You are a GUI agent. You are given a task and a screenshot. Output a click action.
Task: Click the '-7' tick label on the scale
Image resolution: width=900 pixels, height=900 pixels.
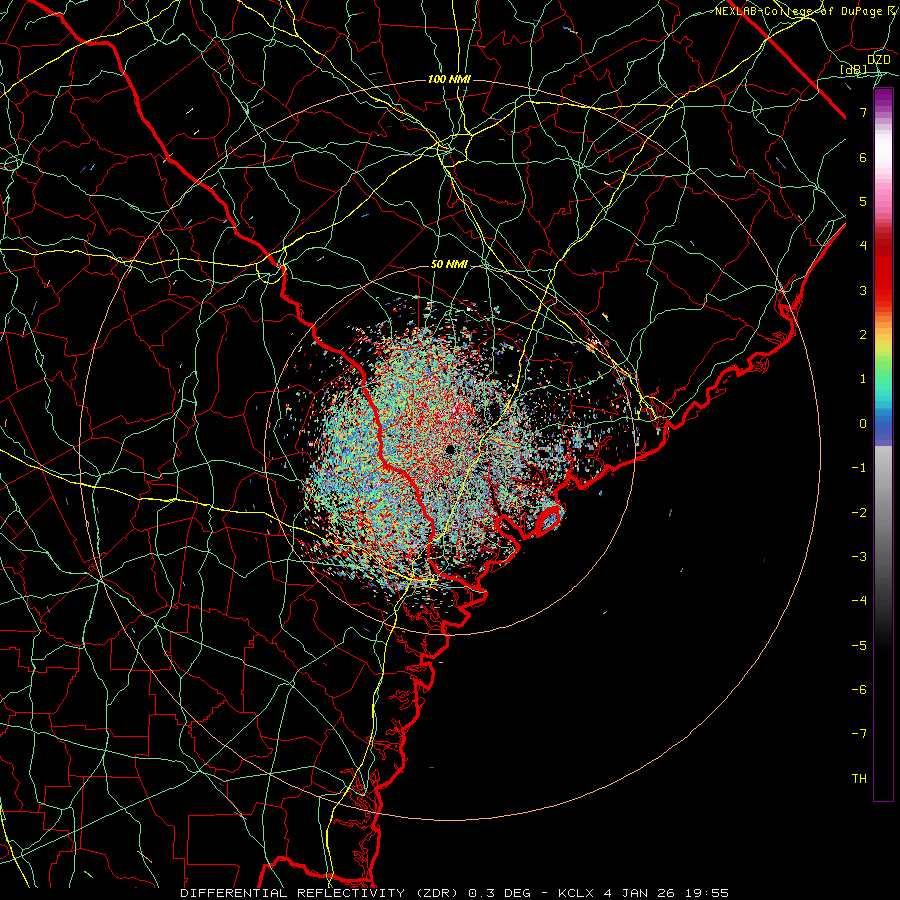click(859, 734)
